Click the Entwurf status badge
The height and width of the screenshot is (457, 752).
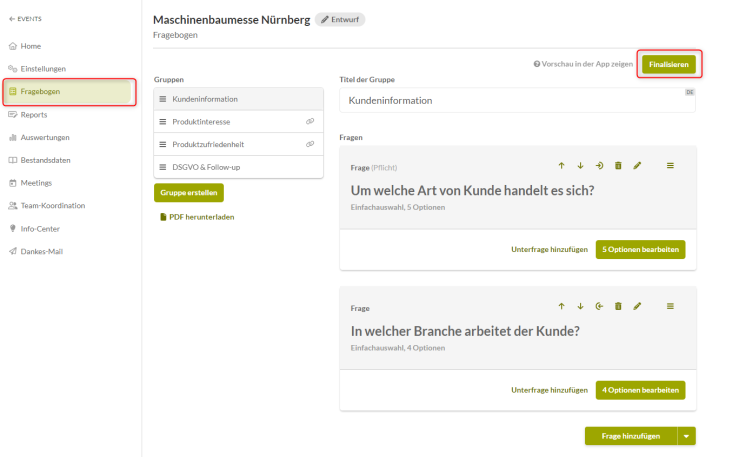tap(340, 20)
